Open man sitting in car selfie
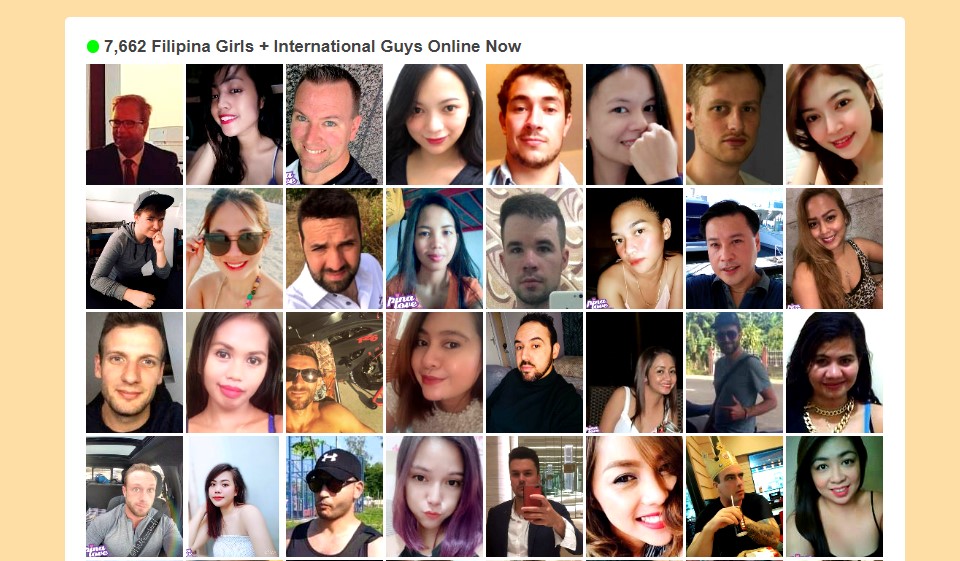This screenshot has width=960, height=561. click(135, 497)
